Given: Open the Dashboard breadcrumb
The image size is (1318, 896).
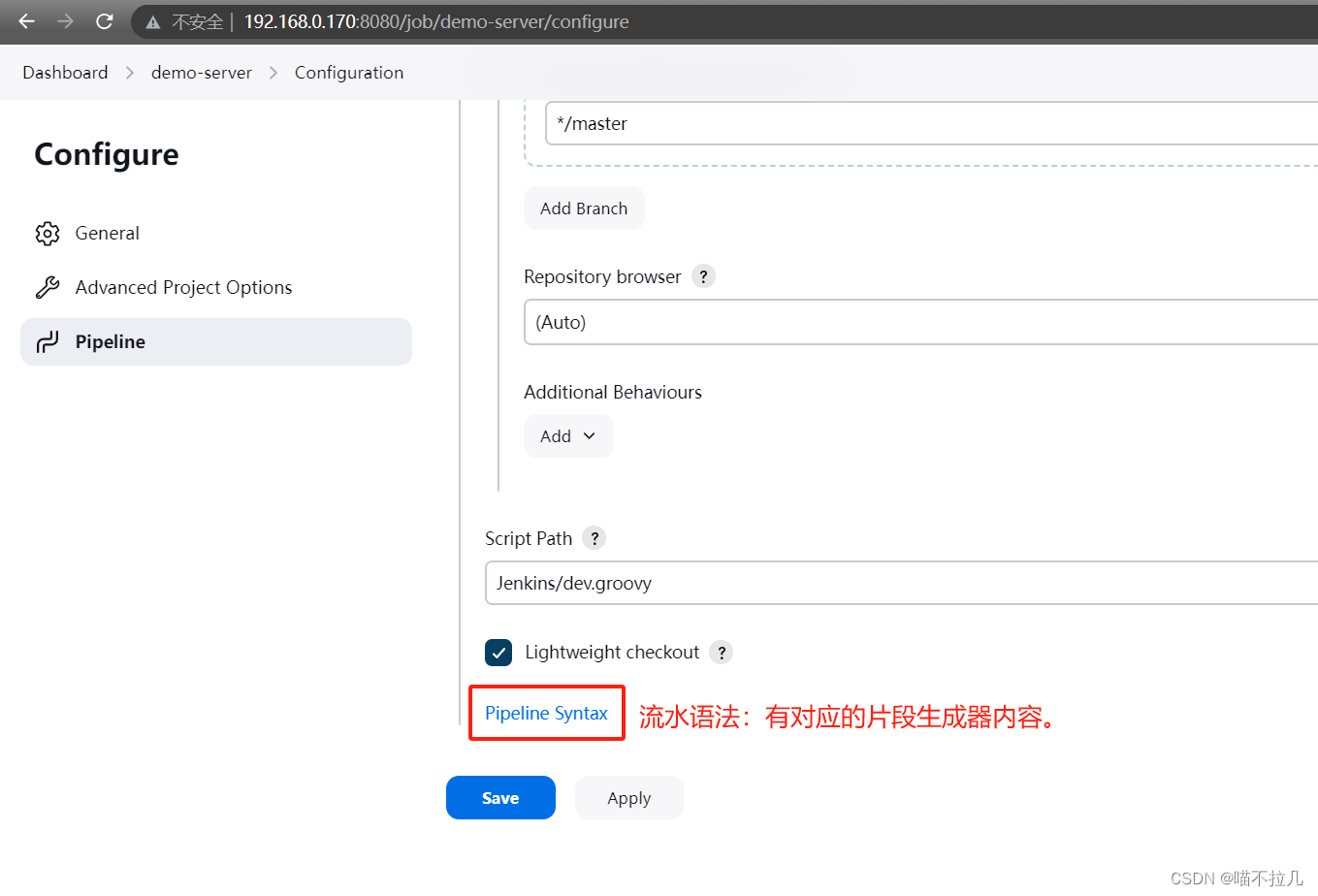Looking at the screenshot, I should [x=65, y=73].
